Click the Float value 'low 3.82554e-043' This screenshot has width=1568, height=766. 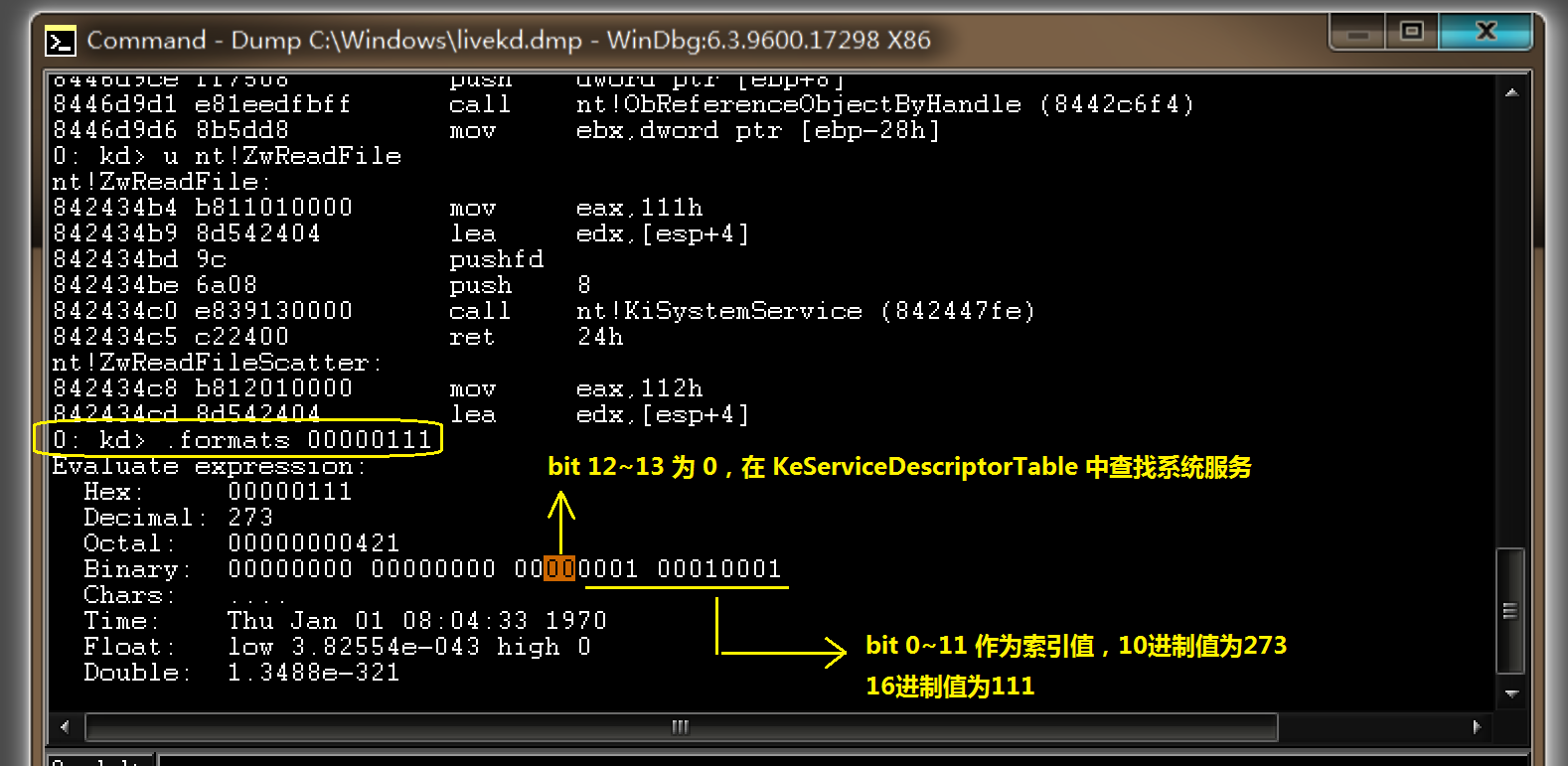[354, 647]
